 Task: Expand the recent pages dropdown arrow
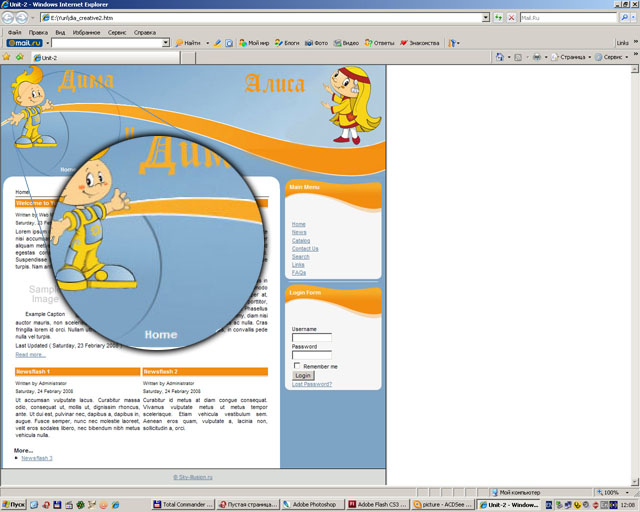tap(33, 18)
